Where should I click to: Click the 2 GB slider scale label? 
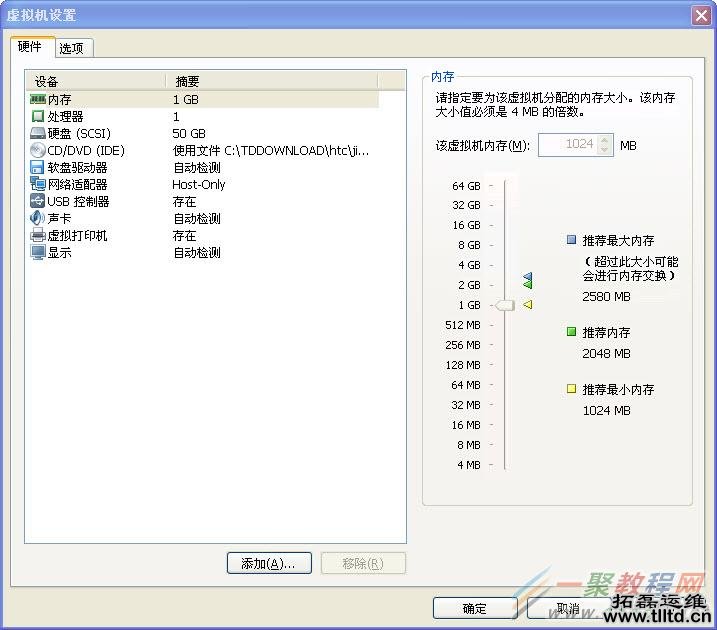[x=470, y=285]
